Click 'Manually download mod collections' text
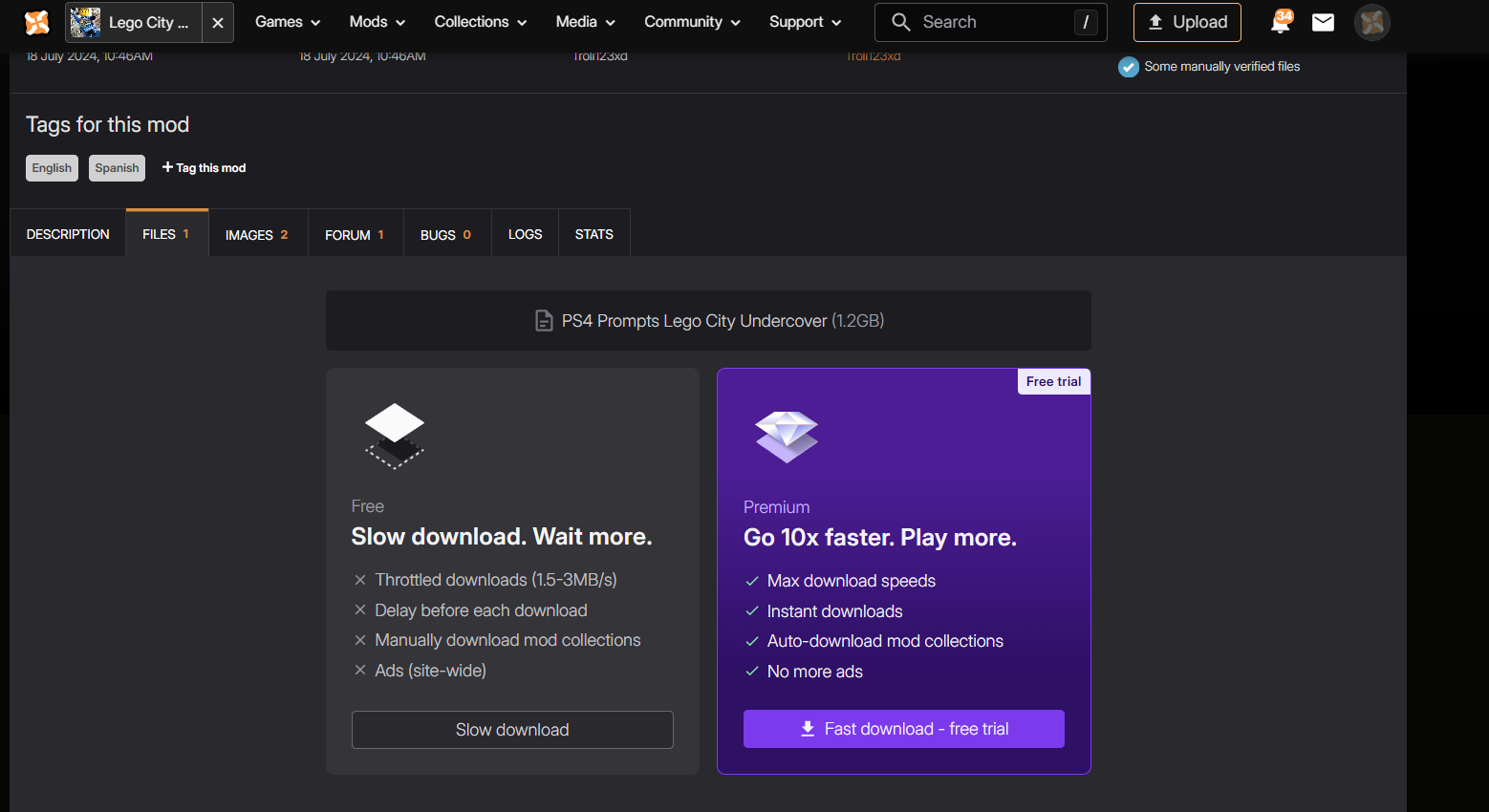The width and height of the screenshot is (1489, 812). coord(507,640)
